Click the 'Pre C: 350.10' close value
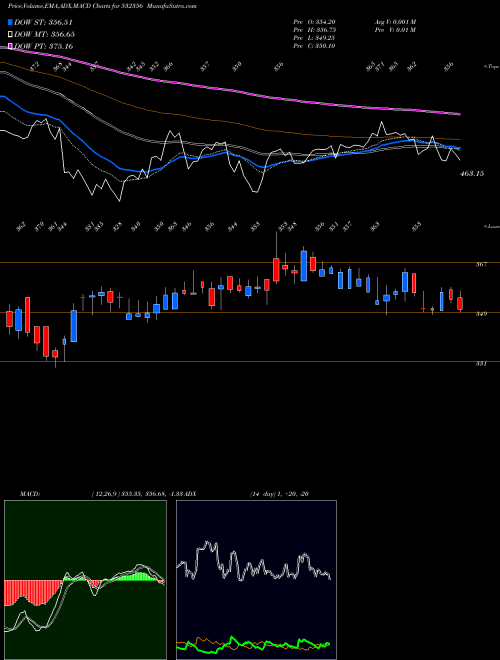 [x=314, y=46]
